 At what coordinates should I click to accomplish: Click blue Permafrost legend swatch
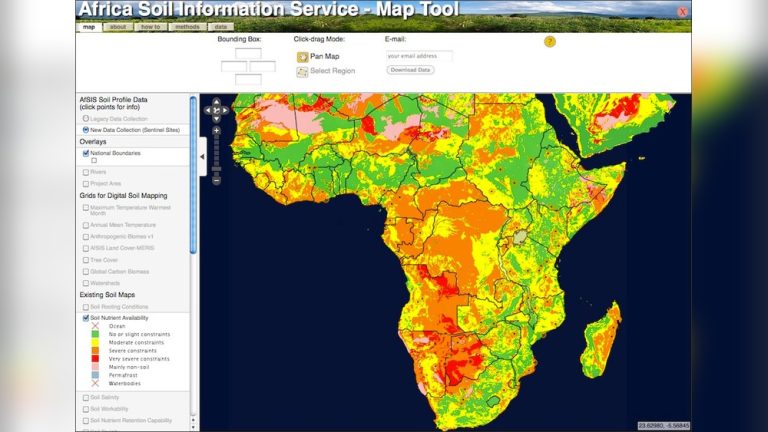pos(95,375)
